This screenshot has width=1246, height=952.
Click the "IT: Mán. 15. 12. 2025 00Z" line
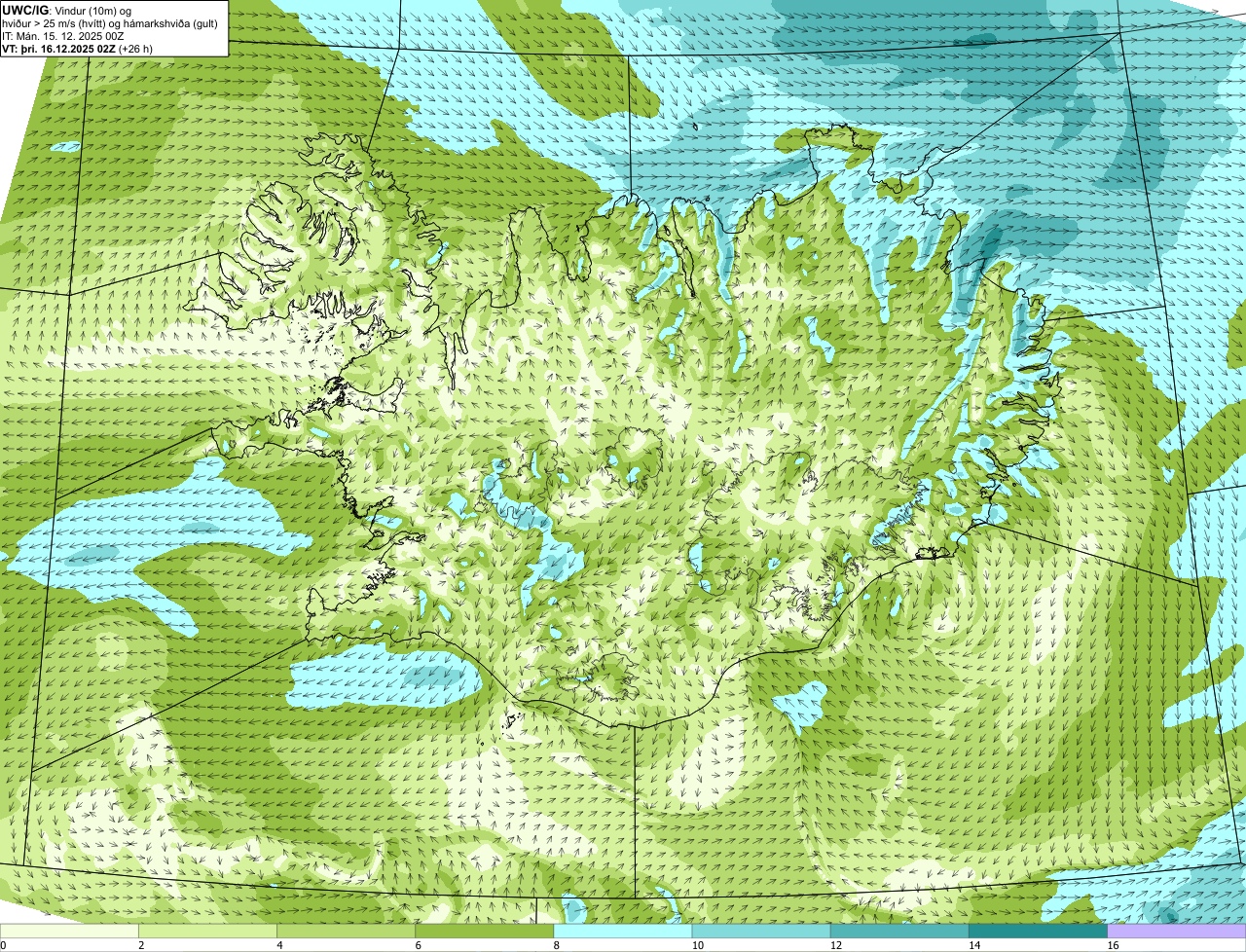click(63, 36)
